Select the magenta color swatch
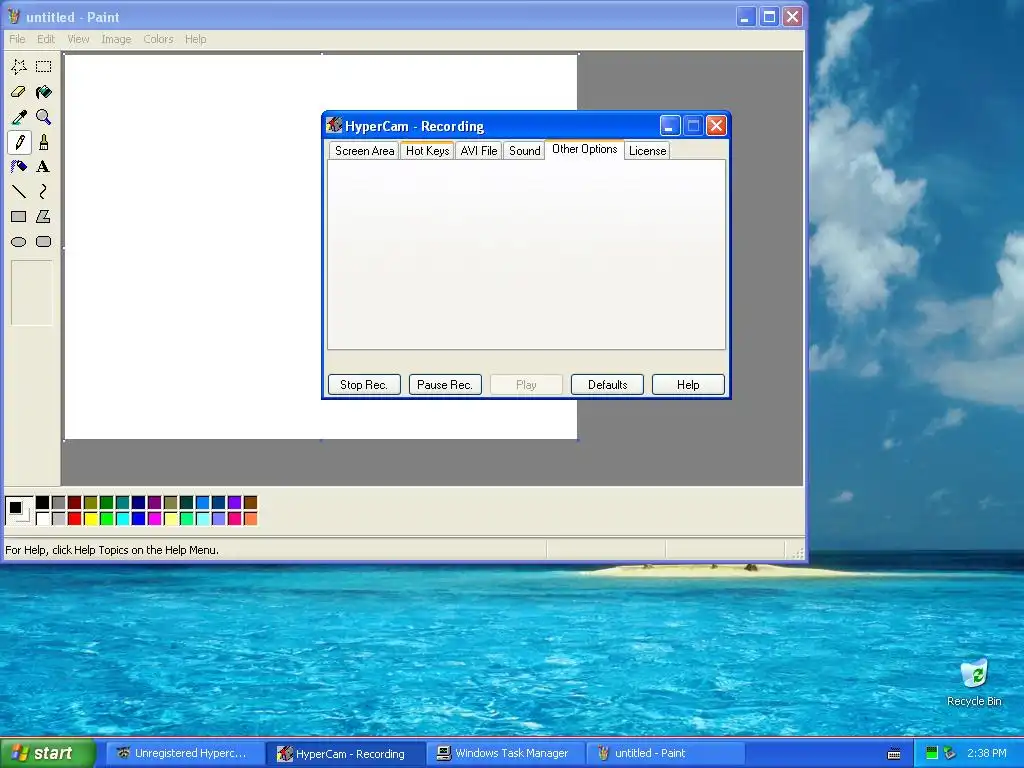 pos(155,519)
